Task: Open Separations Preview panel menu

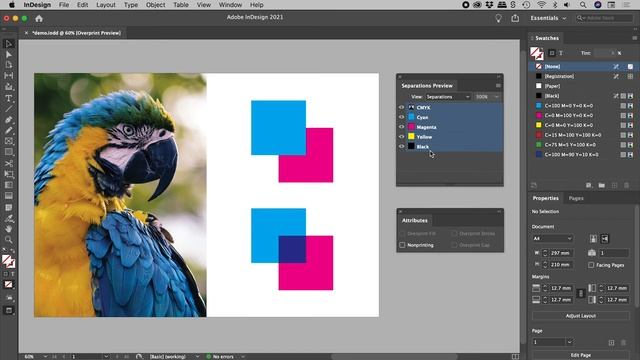Action: coord(498,86)
